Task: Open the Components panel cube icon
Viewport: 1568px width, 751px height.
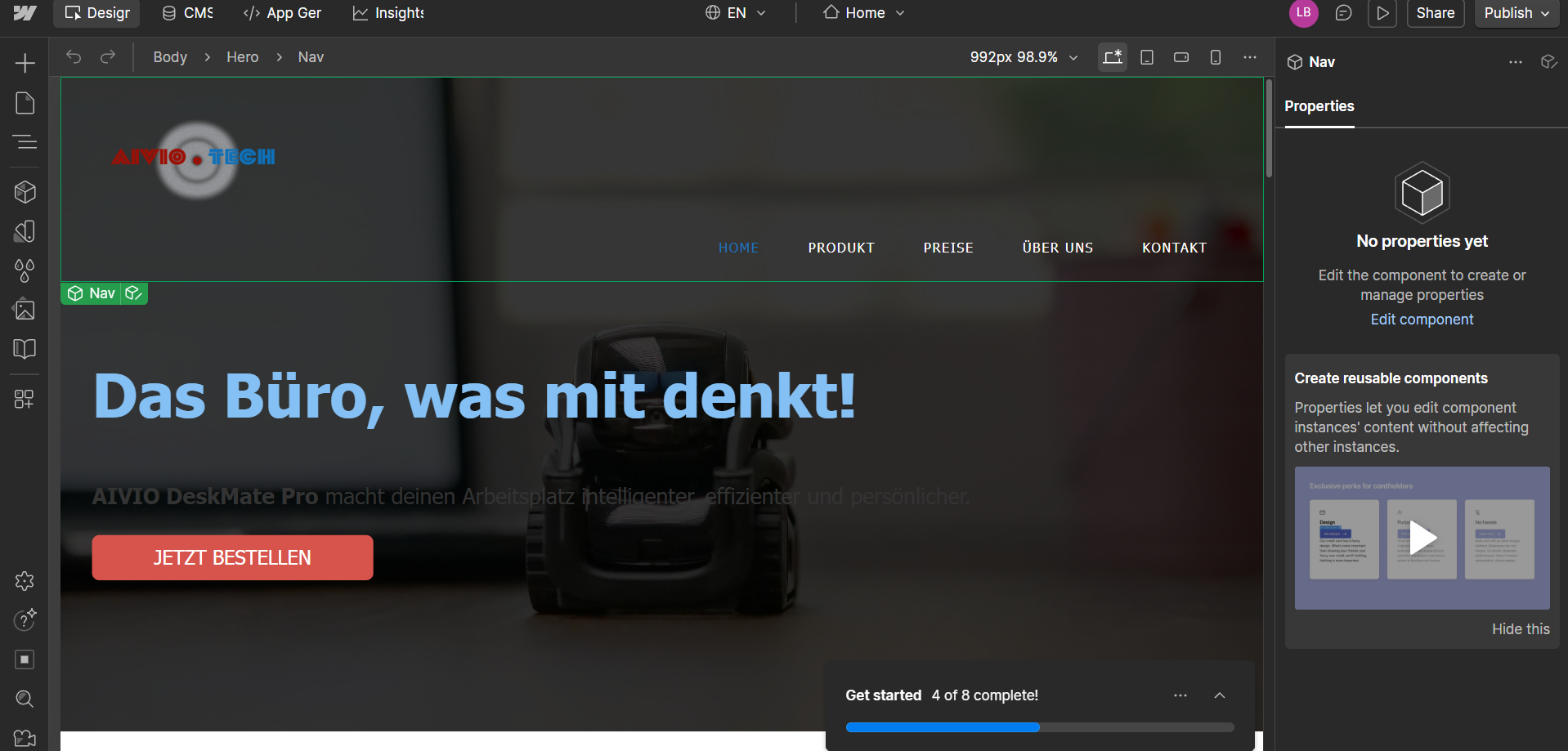Action: pos(25,192)
